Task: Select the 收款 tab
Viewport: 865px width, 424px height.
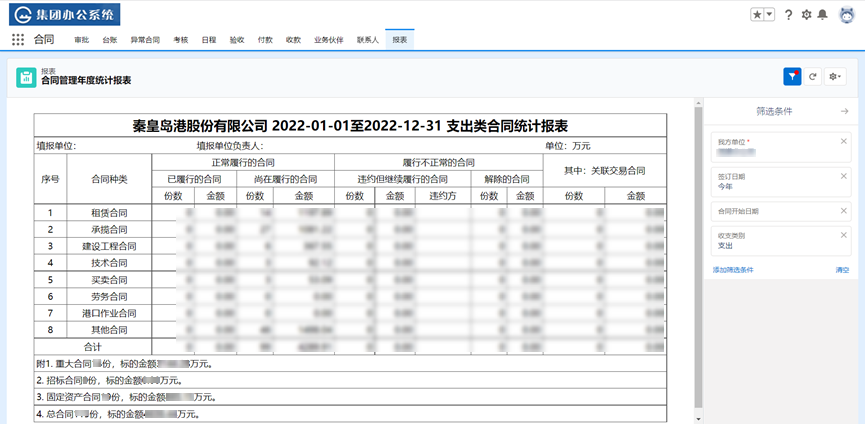Action: [293, 40]
